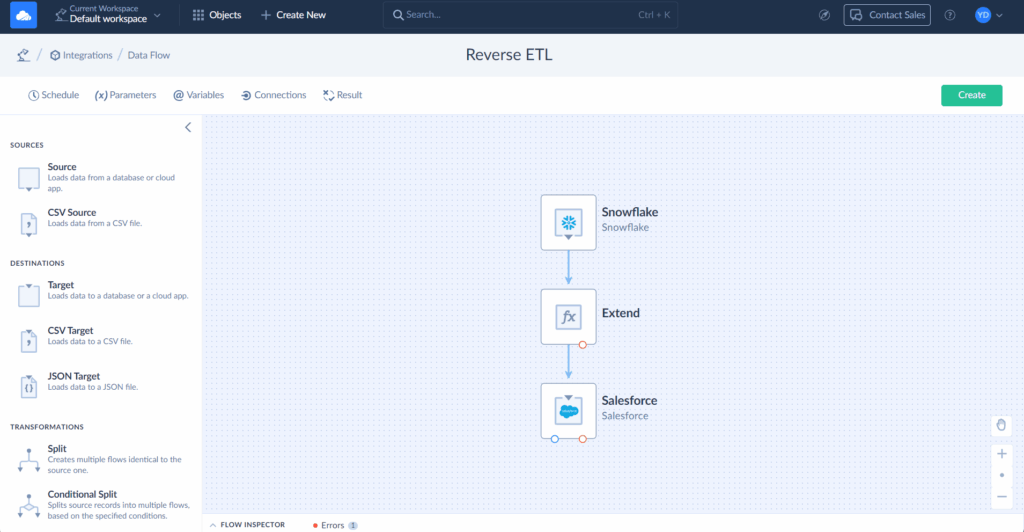The image size is (1024, 532).
Task: Reset zoom using the dot control
Action: (1001, 475)
